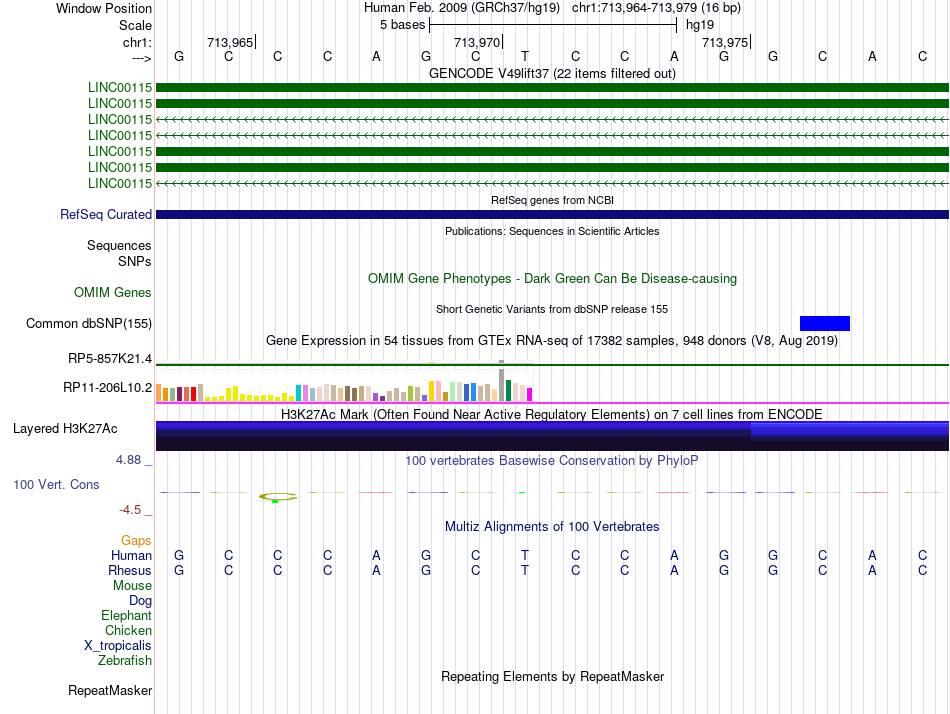
Task: Open the OMIM Gene Phenotypes track title
Action: pyautogui.click(x=552, y=278)
